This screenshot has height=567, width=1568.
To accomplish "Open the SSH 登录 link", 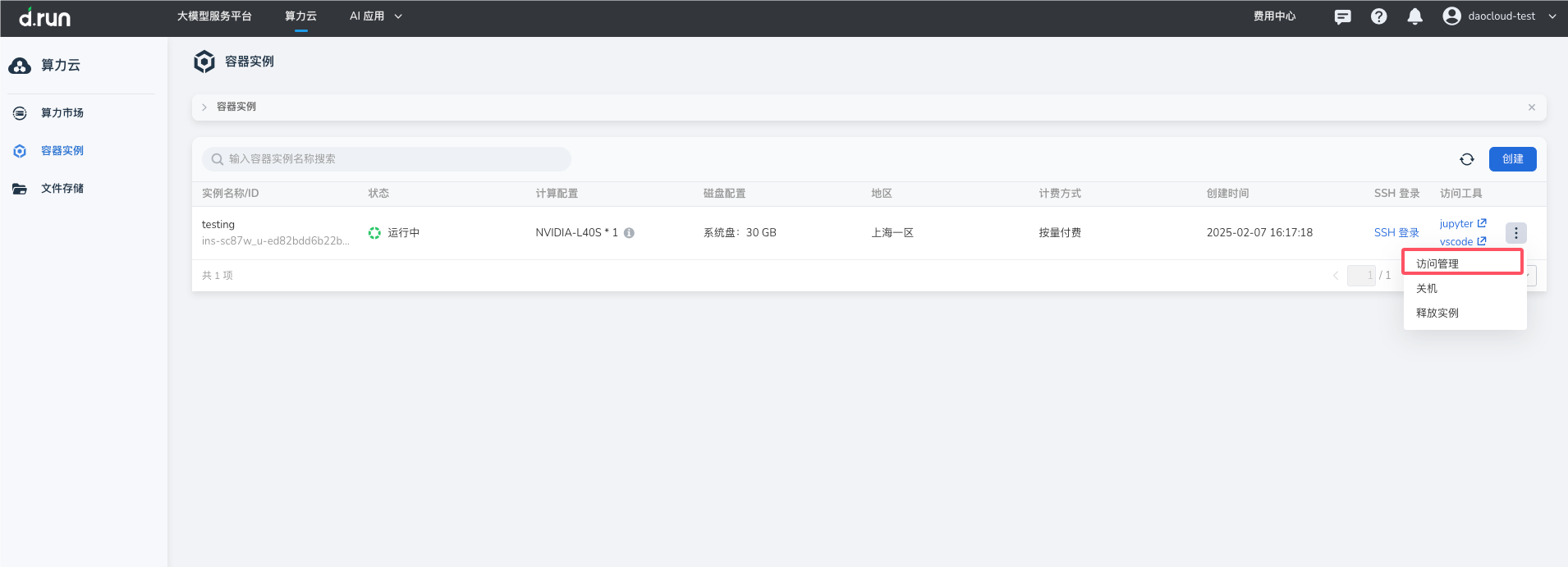I will (1396, 233).
